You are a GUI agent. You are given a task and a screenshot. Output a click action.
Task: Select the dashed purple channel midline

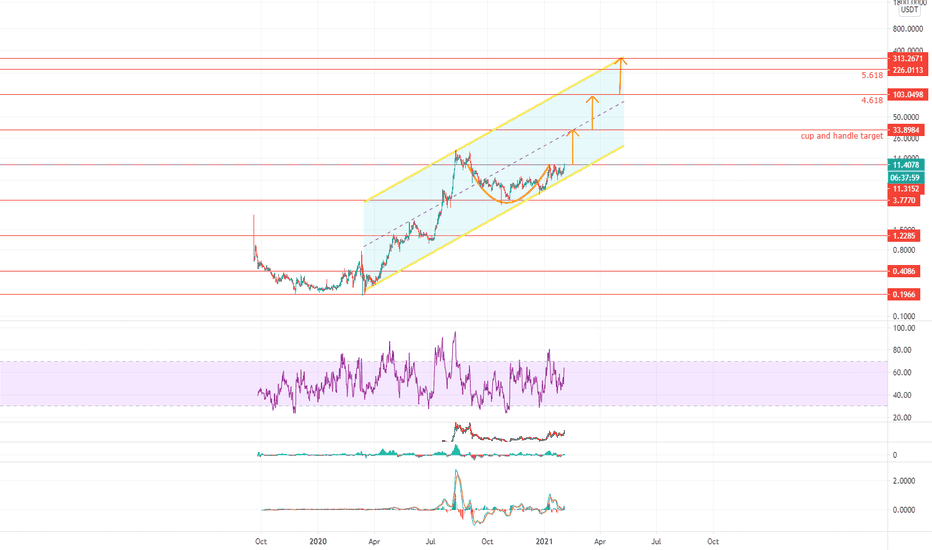click(x=493, y=174)
